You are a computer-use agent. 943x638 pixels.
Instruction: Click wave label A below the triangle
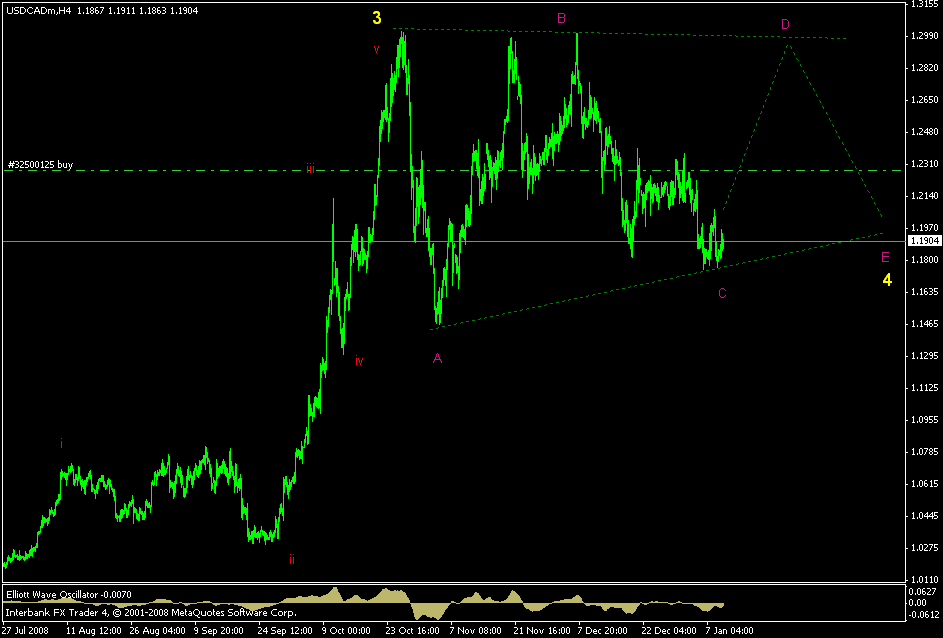(x=437, y=356)
